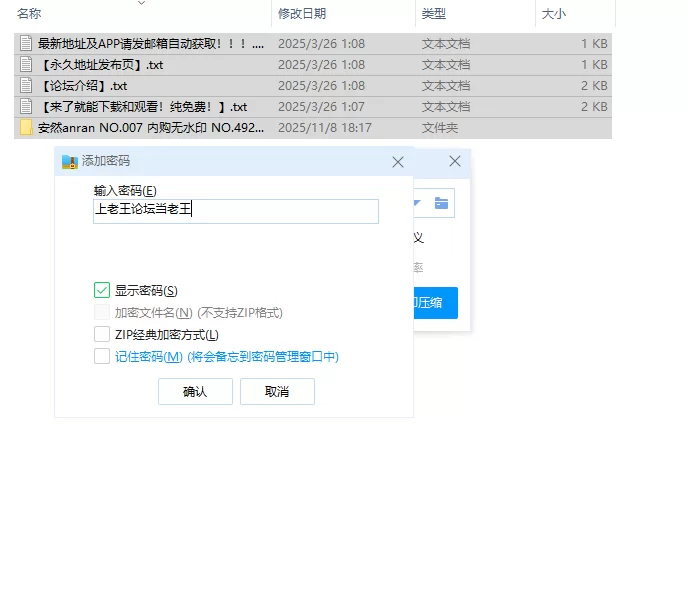This screenshot has height=613, width=688.
Task: Sort files by 类型 column header
Action: click(434, 14)
